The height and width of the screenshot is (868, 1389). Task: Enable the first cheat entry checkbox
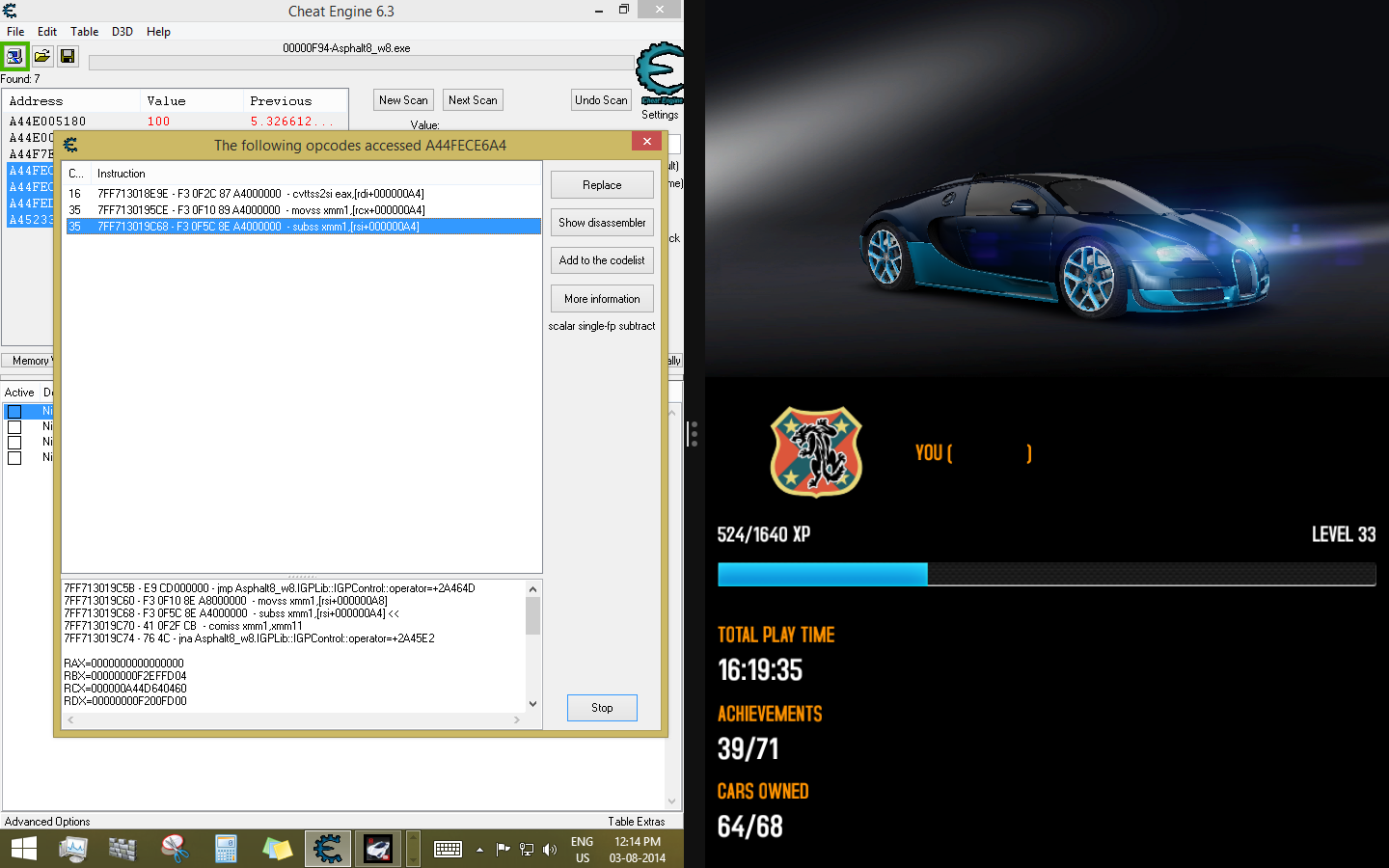tap(15, 411)
